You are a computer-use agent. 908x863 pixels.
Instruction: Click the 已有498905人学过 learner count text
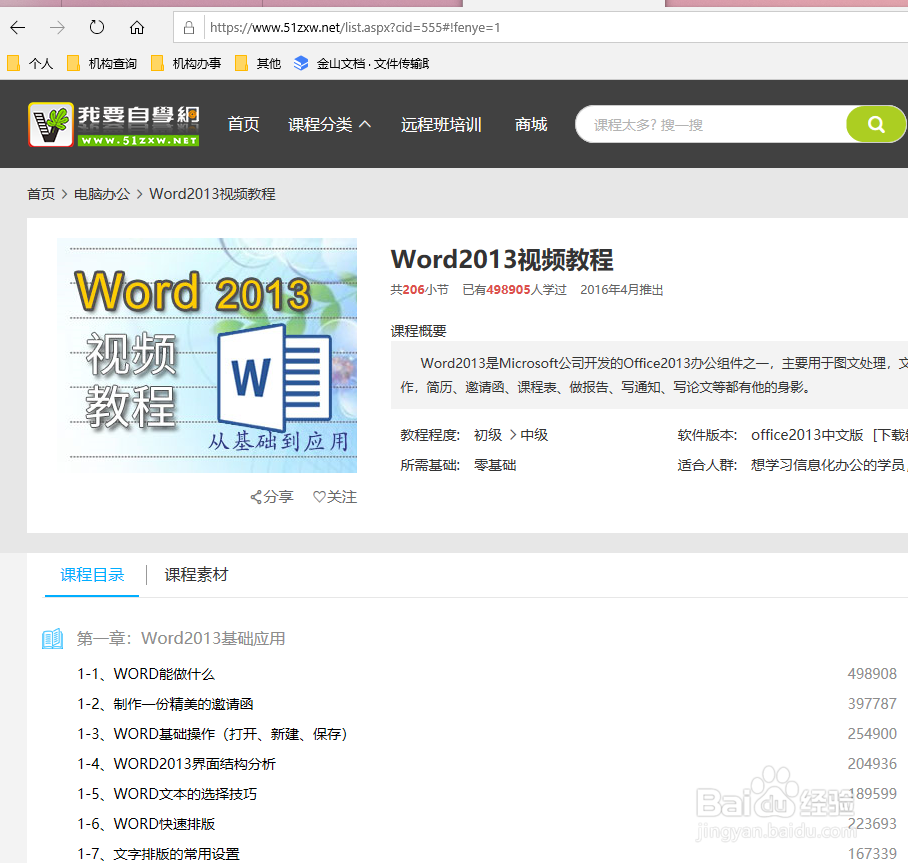point(514,290)
